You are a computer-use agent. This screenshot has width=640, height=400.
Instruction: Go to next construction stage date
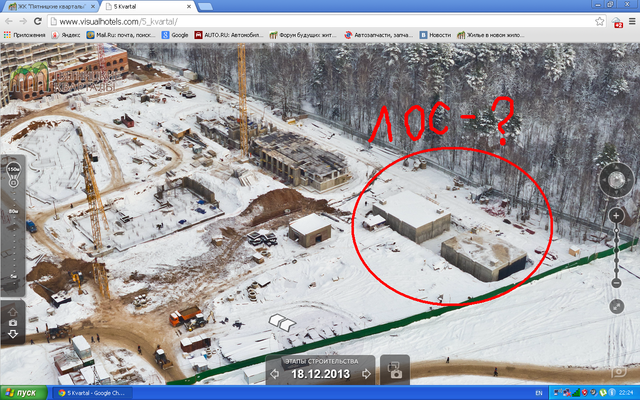click(366, 374)
